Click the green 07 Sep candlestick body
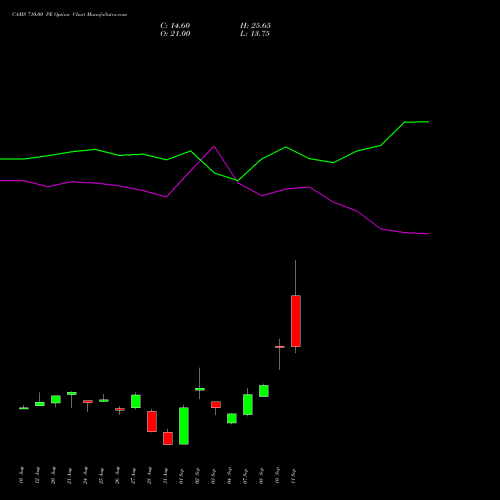The height and width of the screenshot is (500, 500). click(248, 405)
